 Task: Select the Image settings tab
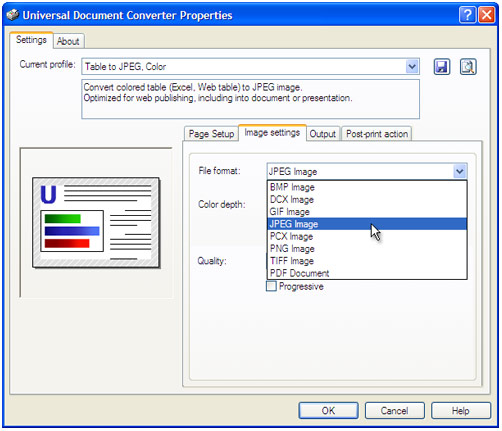click(x=272, y=133)
